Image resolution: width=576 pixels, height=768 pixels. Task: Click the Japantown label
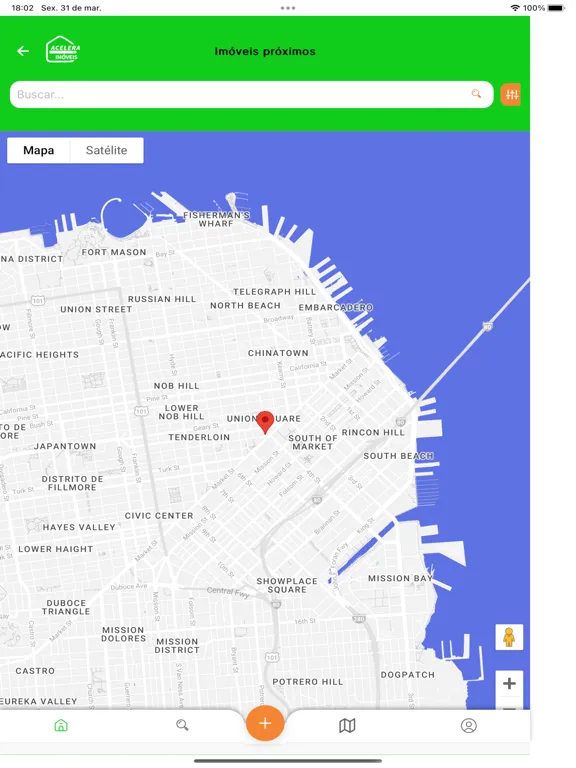click(65, 446)
